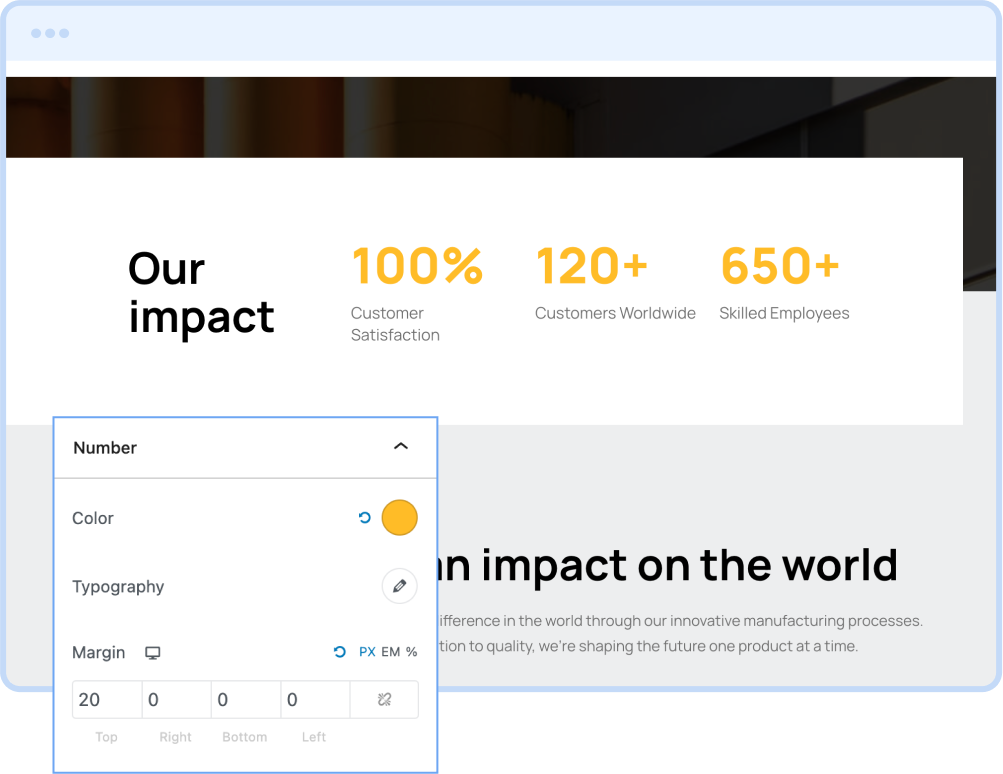Viewport: 1003px width, 774px height.
Task: Reset the Number color value
Action: [x=365, y=517]
